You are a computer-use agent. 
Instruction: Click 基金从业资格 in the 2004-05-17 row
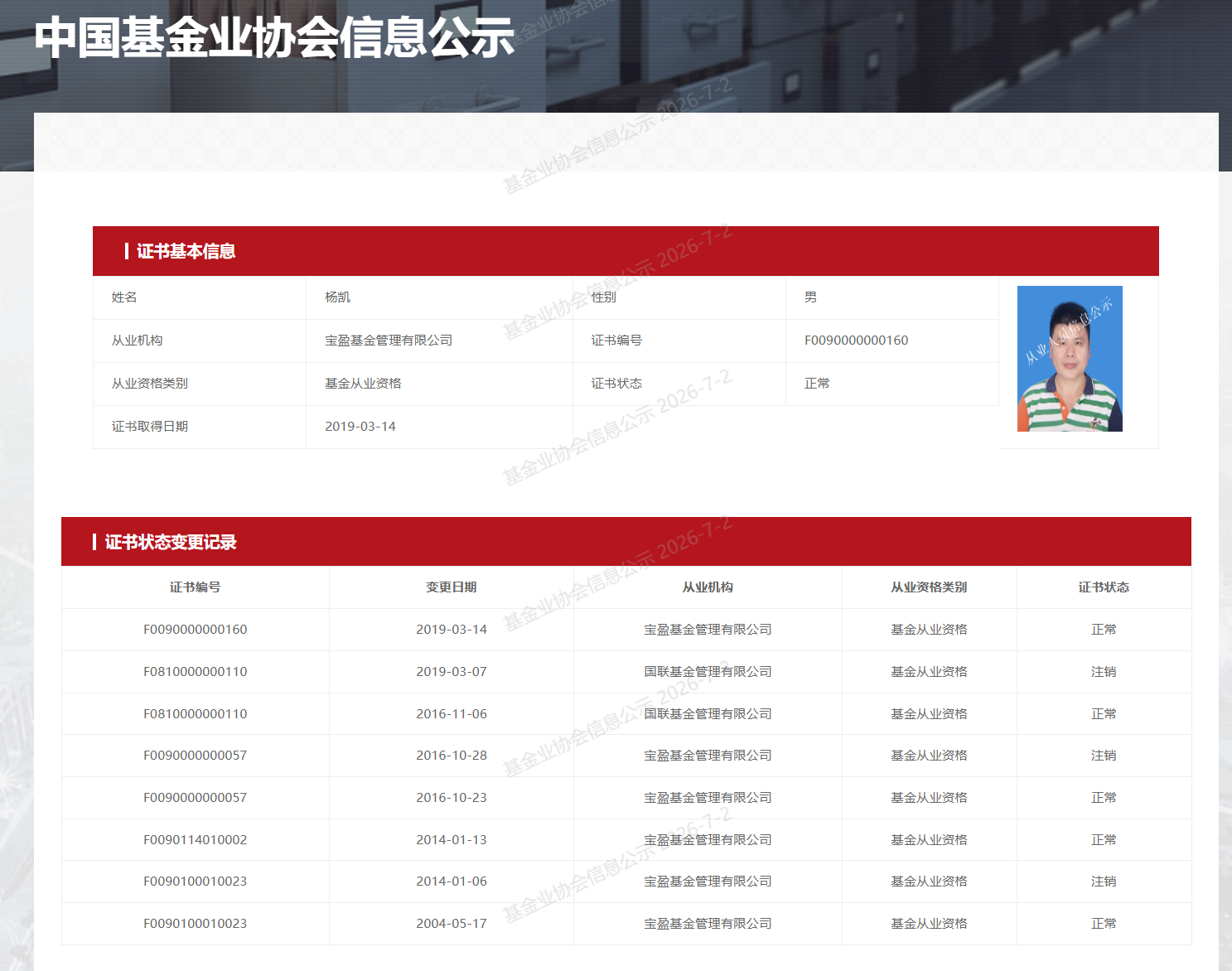(x=929, y=924)
